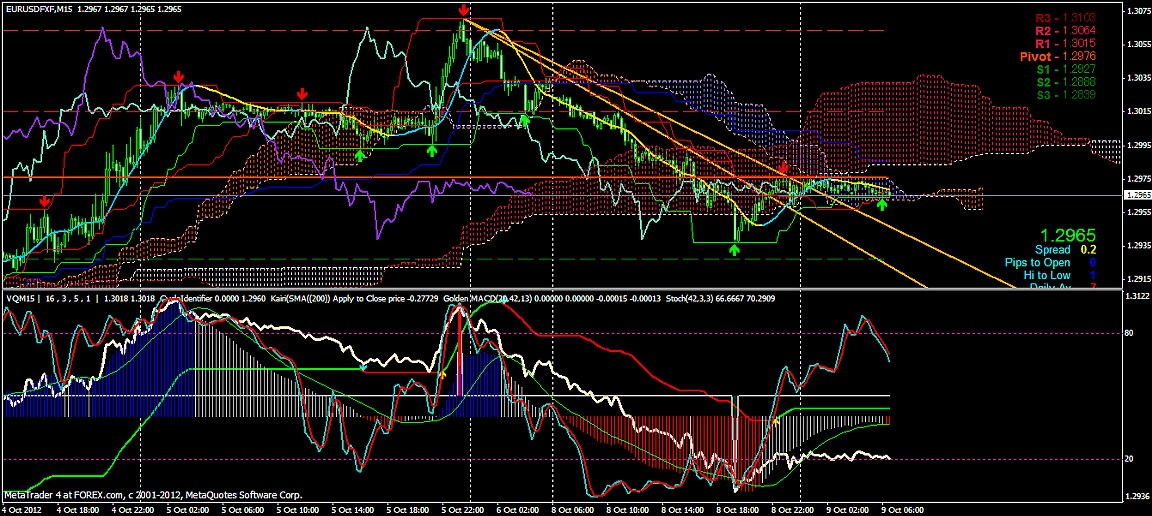Click the red down arrow just before 5 Oct 02:00
1152x516 pixels.
[x=178, y=77]
